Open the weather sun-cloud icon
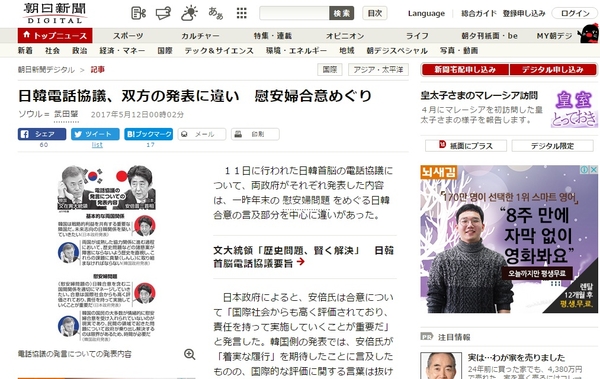The width and height of the screenshot is (600, 379). pyautogui.click(x=189, y=13)
